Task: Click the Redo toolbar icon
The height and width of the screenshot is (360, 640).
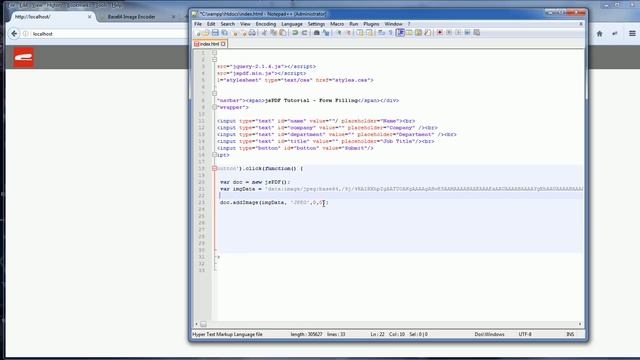Action: pos(304,33)
